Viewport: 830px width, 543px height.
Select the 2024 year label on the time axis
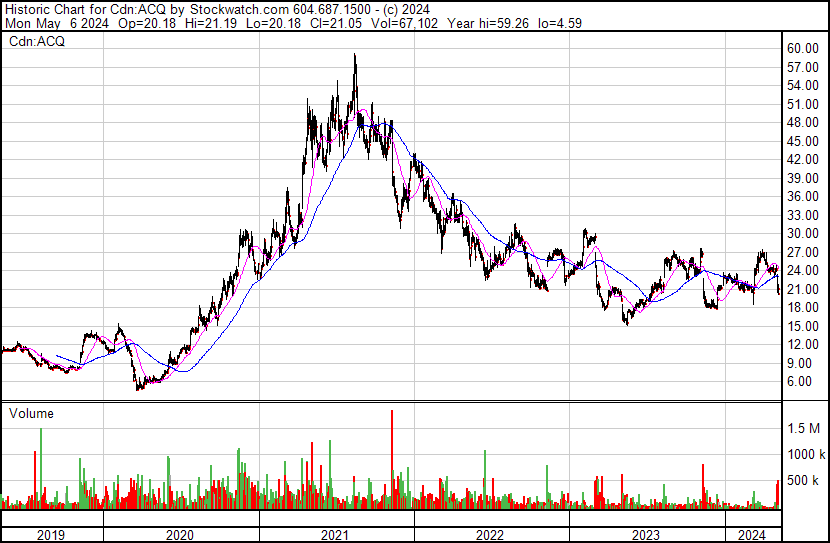(x=750, y=535)
